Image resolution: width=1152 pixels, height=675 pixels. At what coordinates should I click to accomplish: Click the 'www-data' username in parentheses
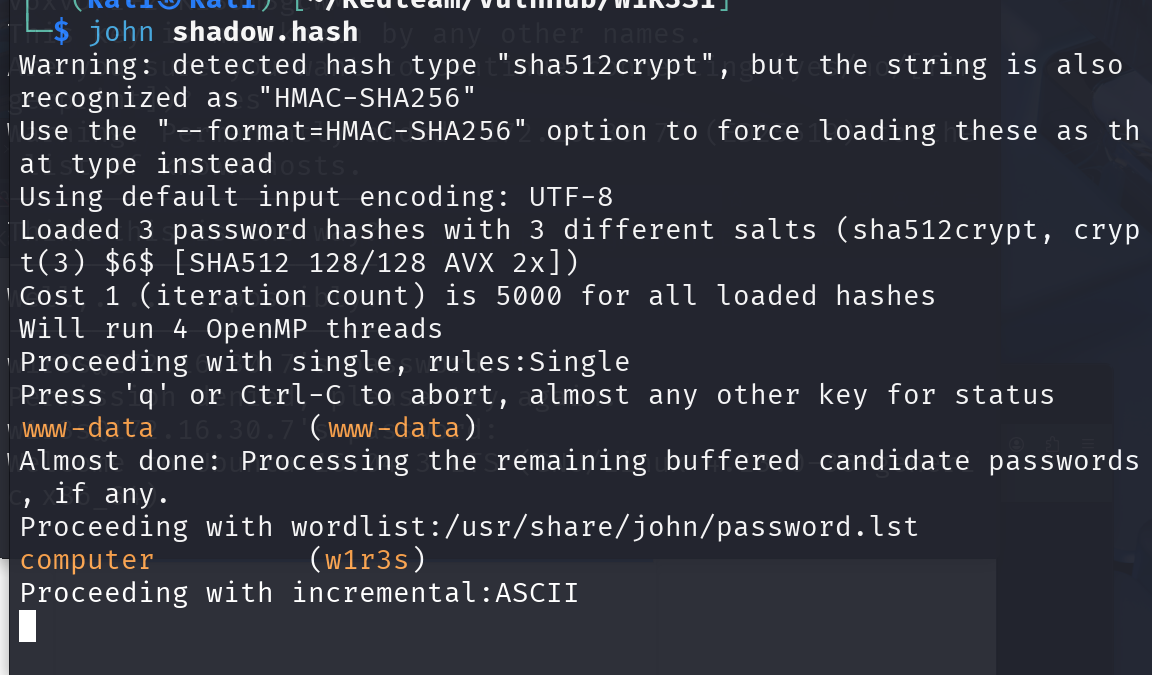click(393, 428)
